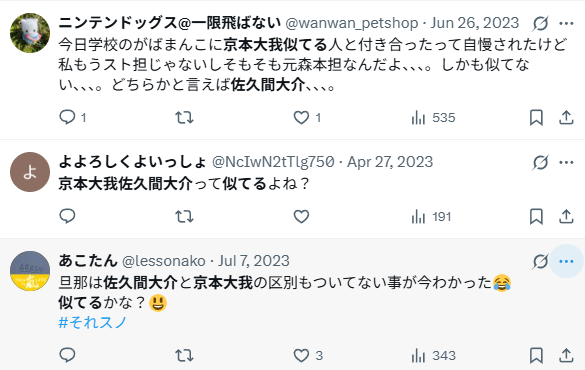The width and height of the screenshot is (585, 370).
Task: Open highlighted more menu on lessonako tweet
Action: [566, 261]
